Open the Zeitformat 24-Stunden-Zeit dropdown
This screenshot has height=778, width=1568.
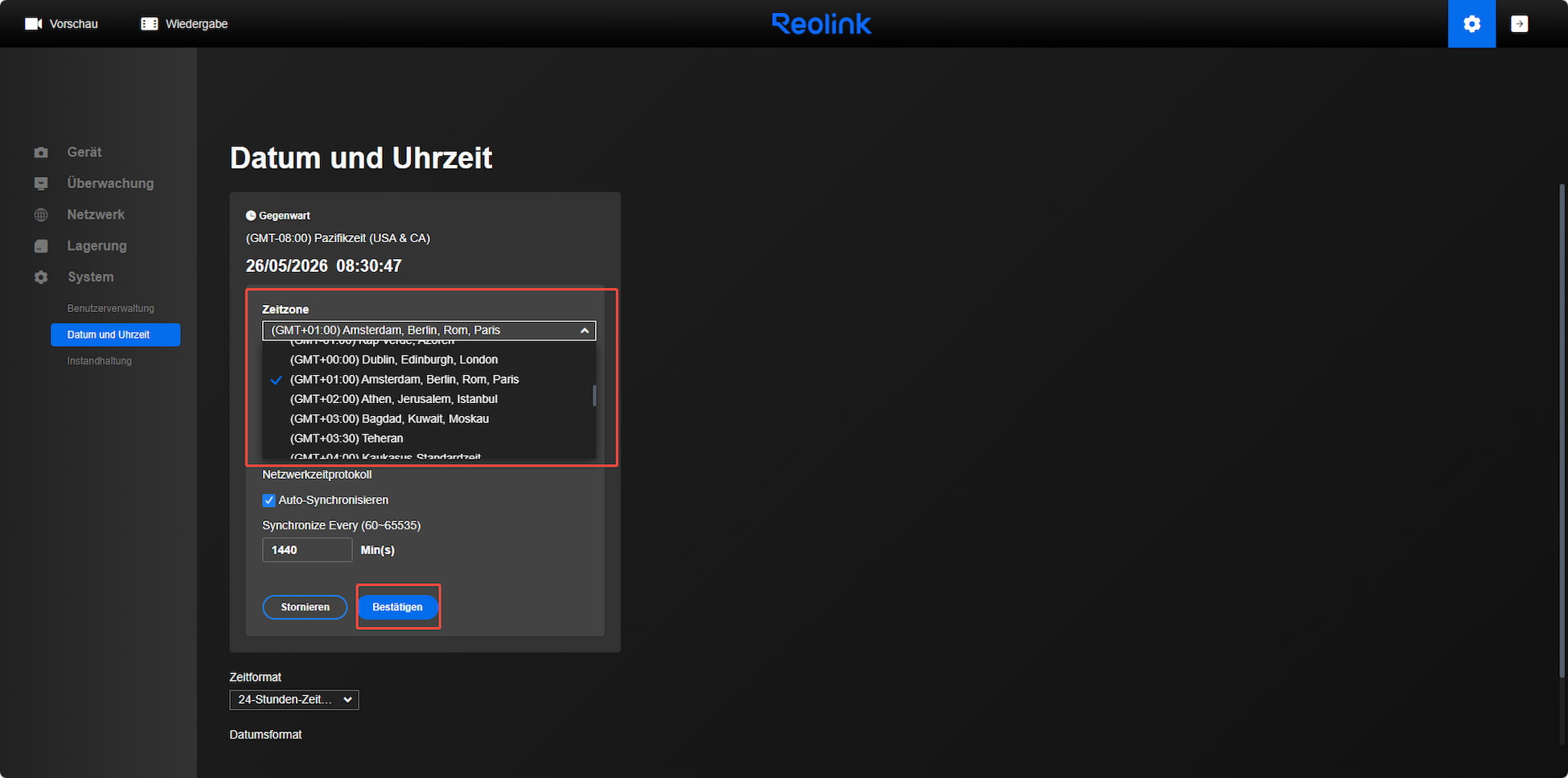[x=293, y=700]
